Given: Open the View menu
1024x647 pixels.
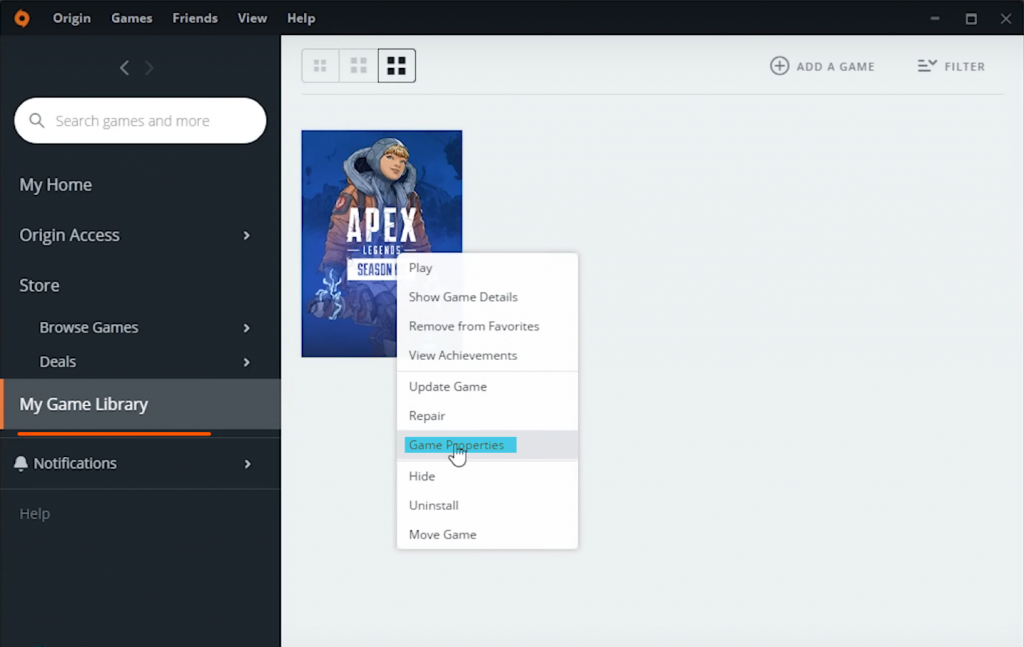Looking at the screenshot, I should (252, 17).
